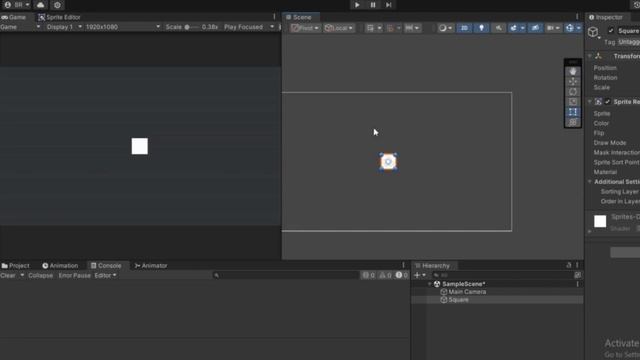
Task: Select the Move tool
Action: 573,81
